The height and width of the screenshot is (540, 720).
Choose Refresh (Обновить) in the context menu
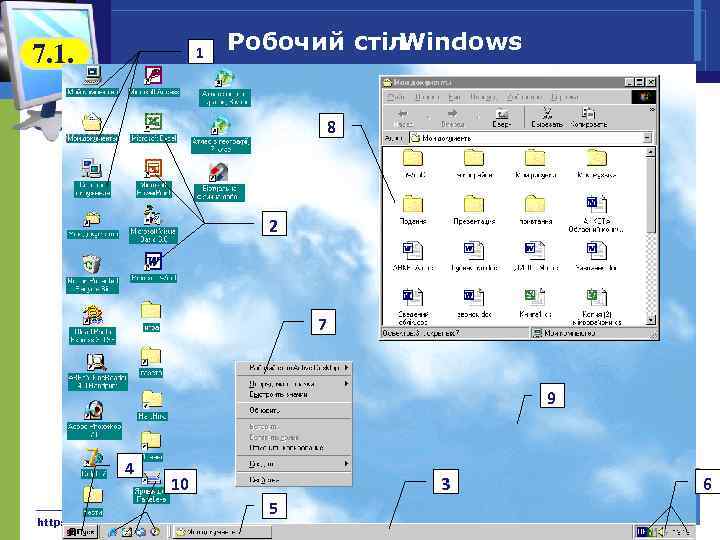click(294, 410)
